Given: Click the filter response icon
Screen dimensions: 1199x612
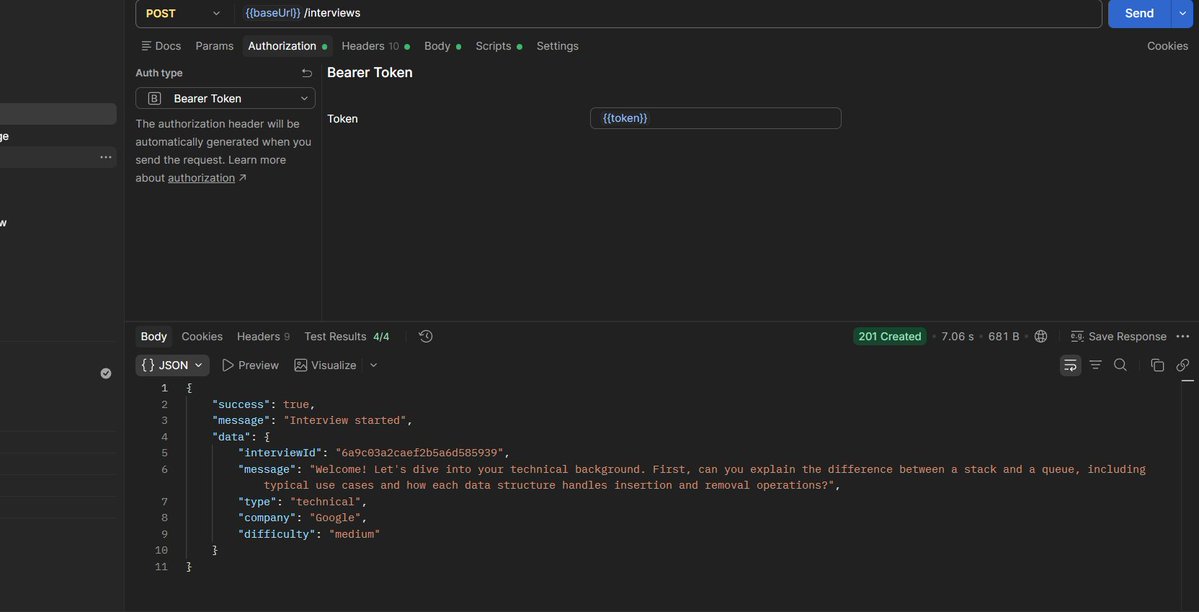Looking at the screenshot, I should 1095,366.
